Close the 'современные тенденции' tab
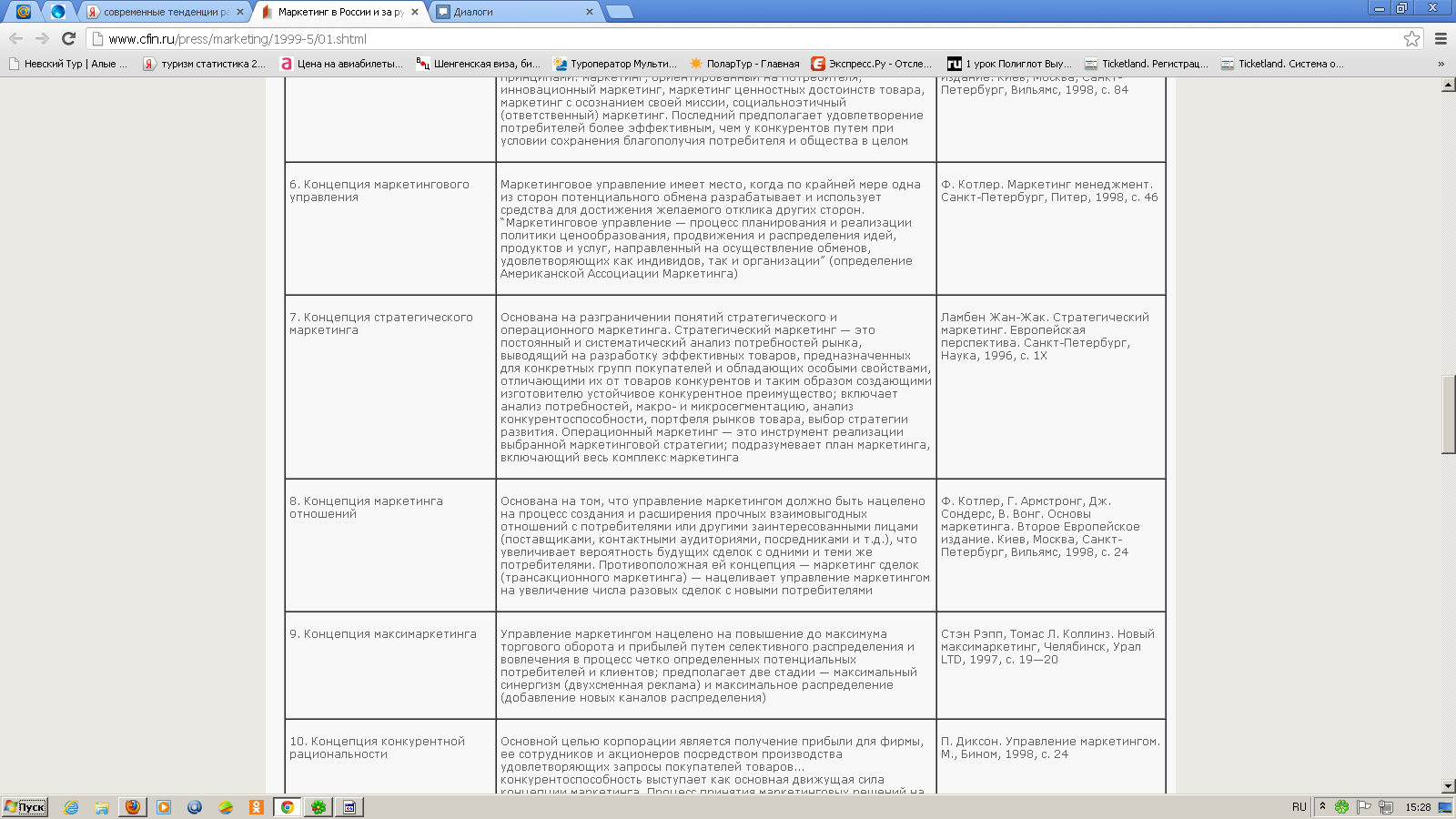This screenshot has height=819, width=1456. tap(240, 12)
